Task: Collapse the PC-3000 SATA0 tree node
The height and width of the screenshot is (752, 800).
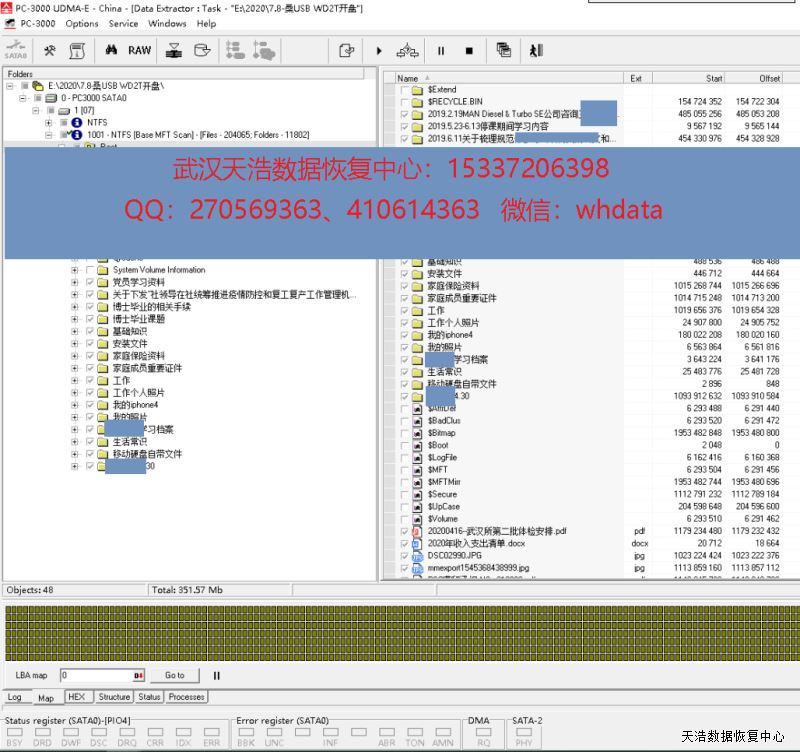Action: 24,98
